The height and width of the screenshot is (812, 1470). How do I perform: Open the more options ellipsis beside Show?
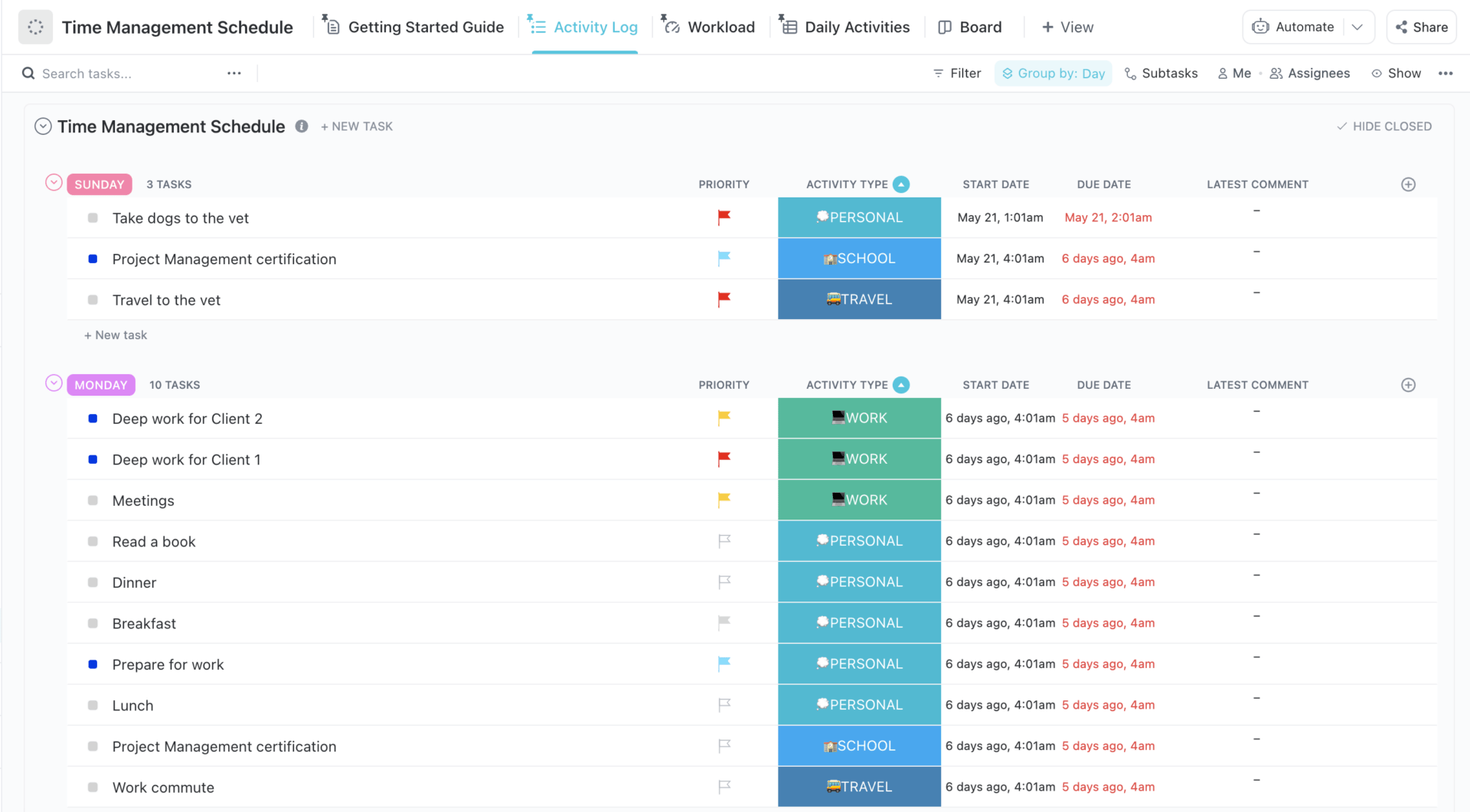click(x=1445, y=73)
